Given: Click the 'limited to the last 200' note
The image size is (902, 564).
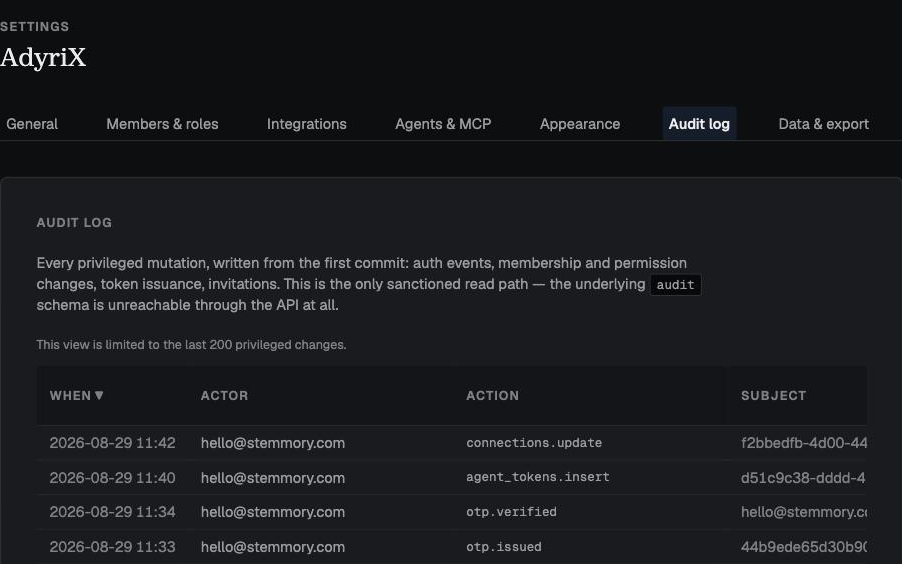Looking at the screenshot, I should [x=191, y=345].
